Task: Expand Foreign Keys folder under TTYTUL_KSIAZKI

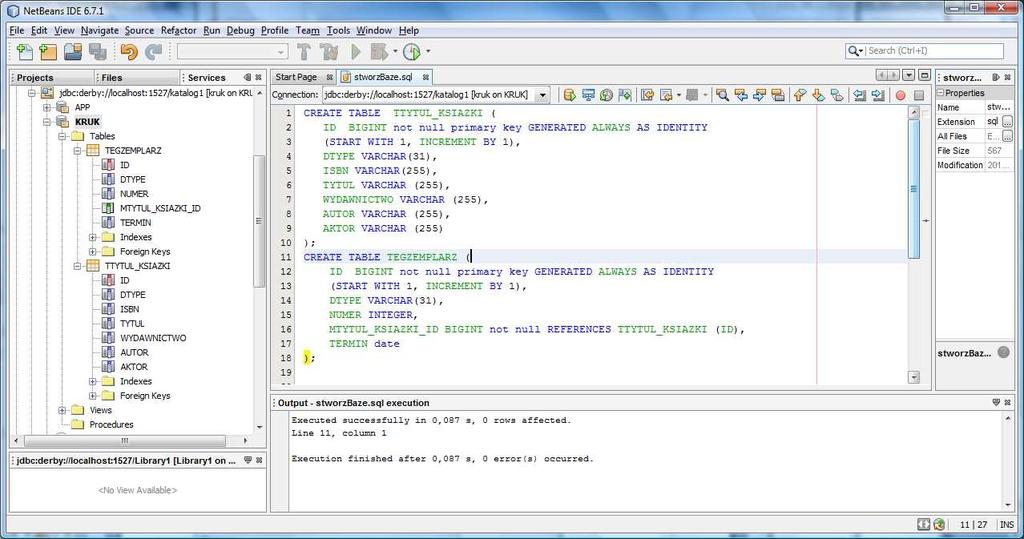Action: pyautogui.click(x=93, y=397)
